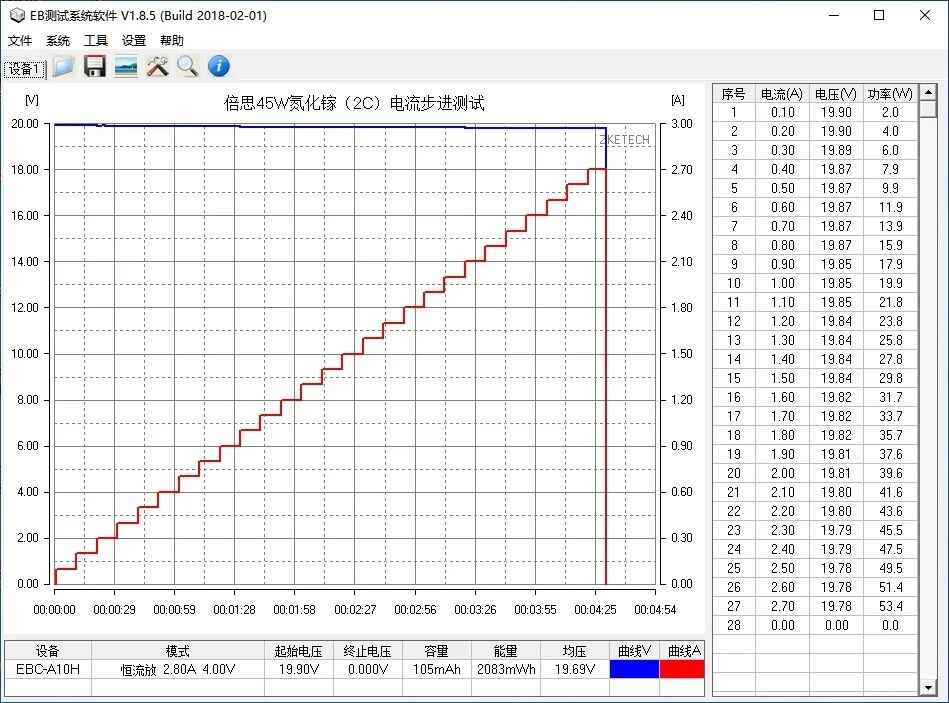The width and height of the screenshot is (949, 703).
Task: Click the application icon in the title bar
Action: click(18, 15)
